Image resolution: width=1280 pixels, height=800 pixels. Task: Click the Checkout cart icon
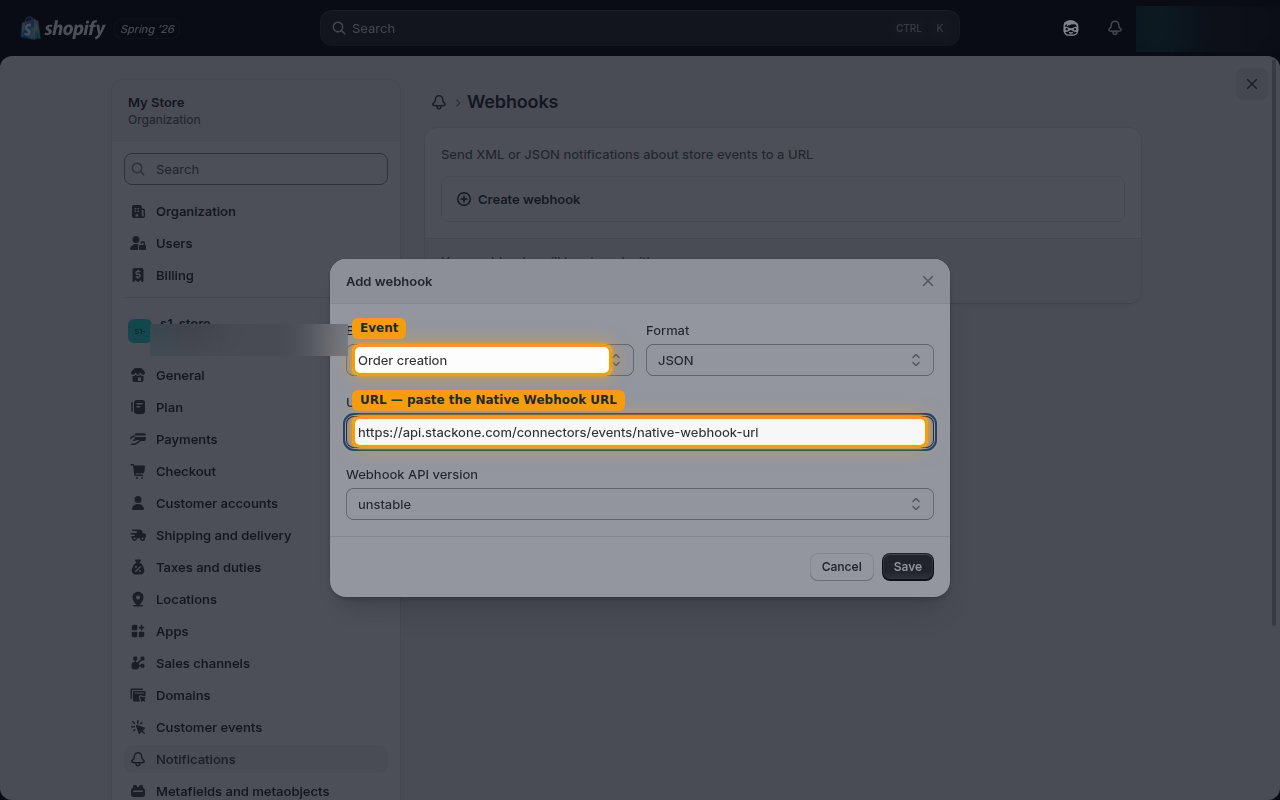pos(138,471)
